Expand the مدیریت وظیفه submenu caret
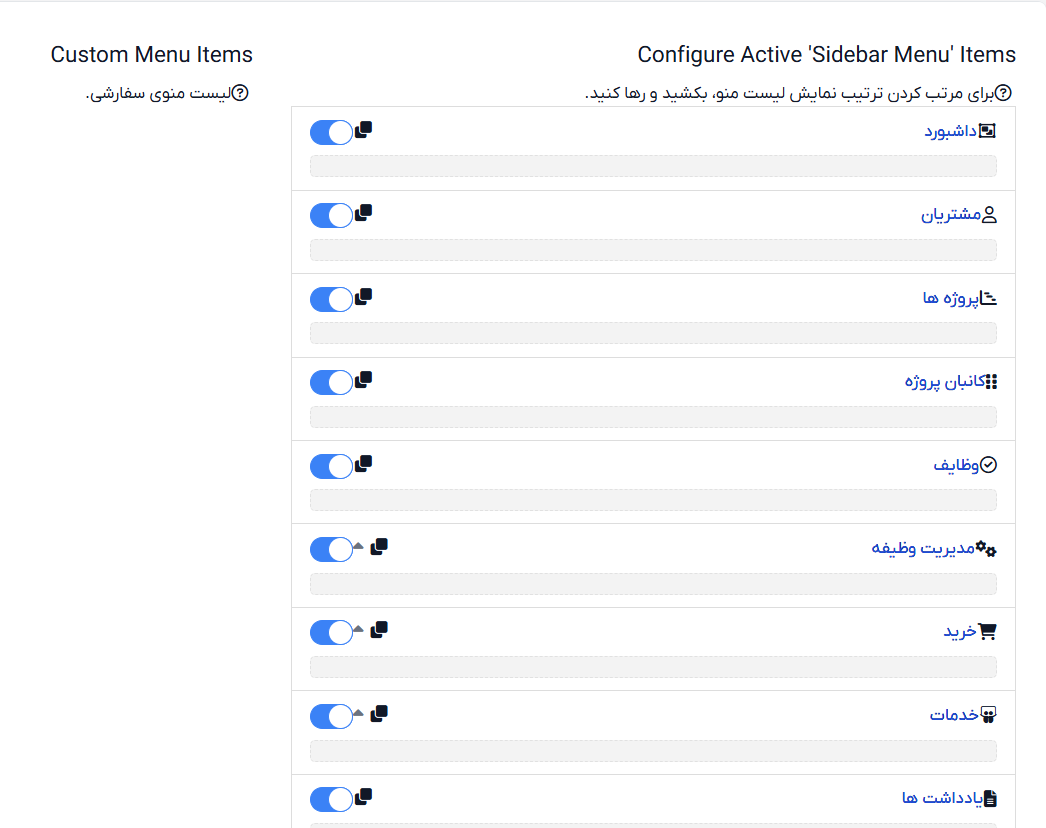This screenshot has width=1046, height=828. coord(358,546)
